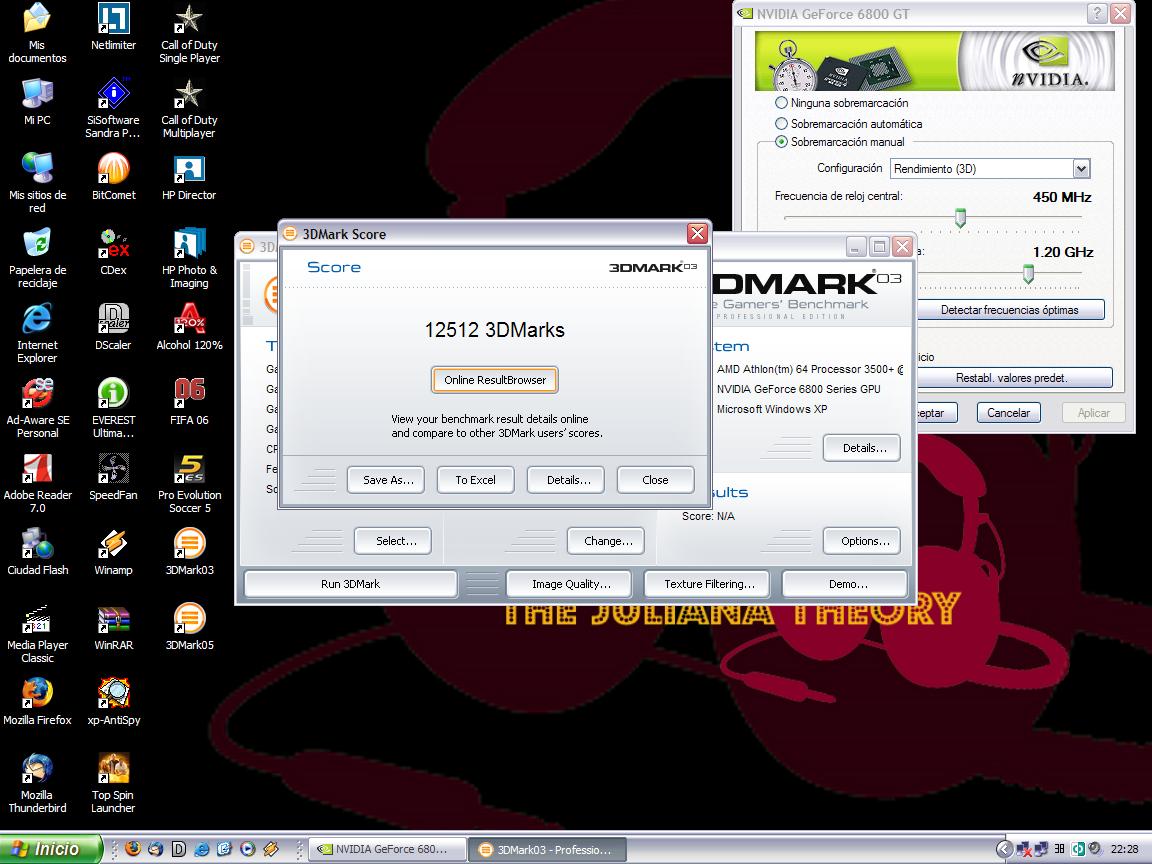
Task: Click the taskbar clock 22:28
Action: (1124, 849)
